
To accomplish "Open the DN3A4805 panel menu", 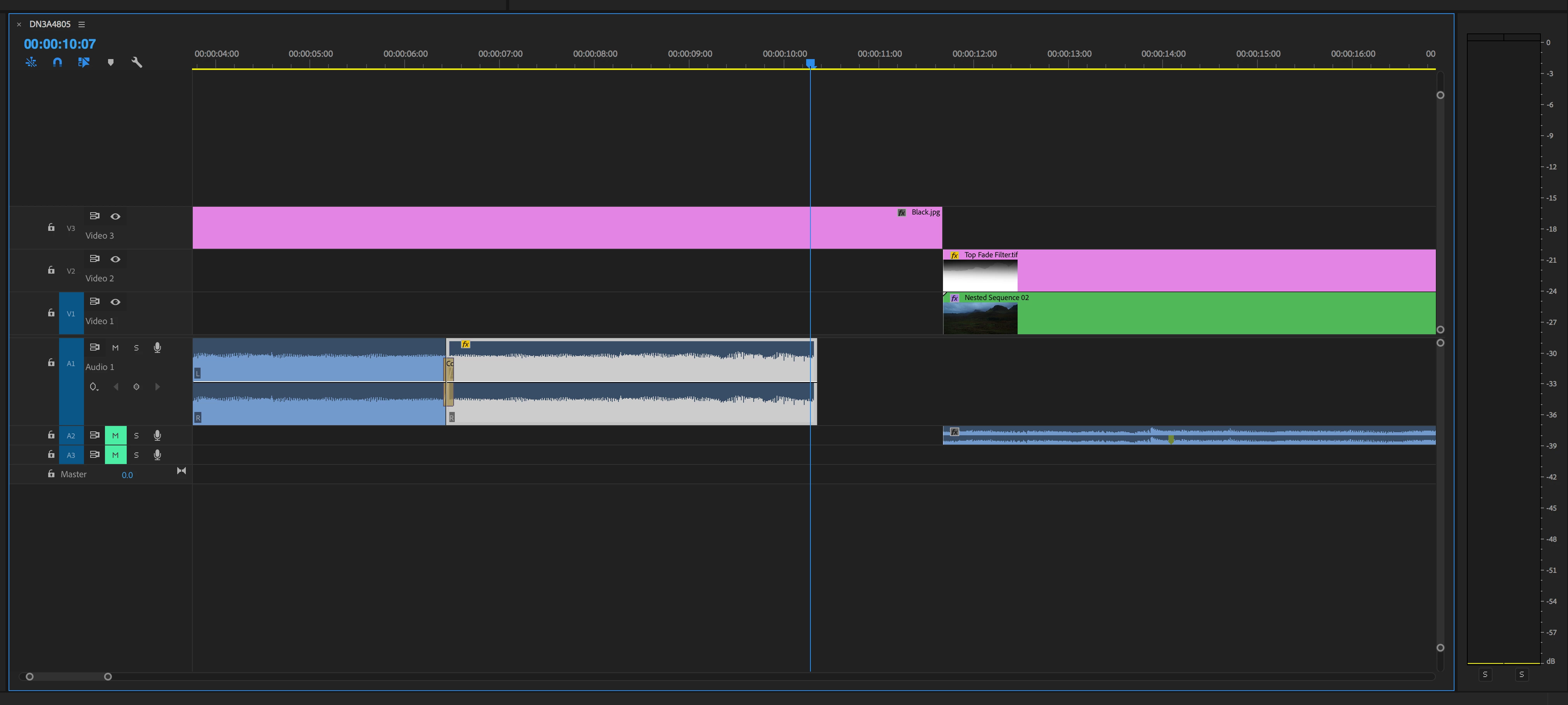I will pyautogui.click(x=82, y=24).
